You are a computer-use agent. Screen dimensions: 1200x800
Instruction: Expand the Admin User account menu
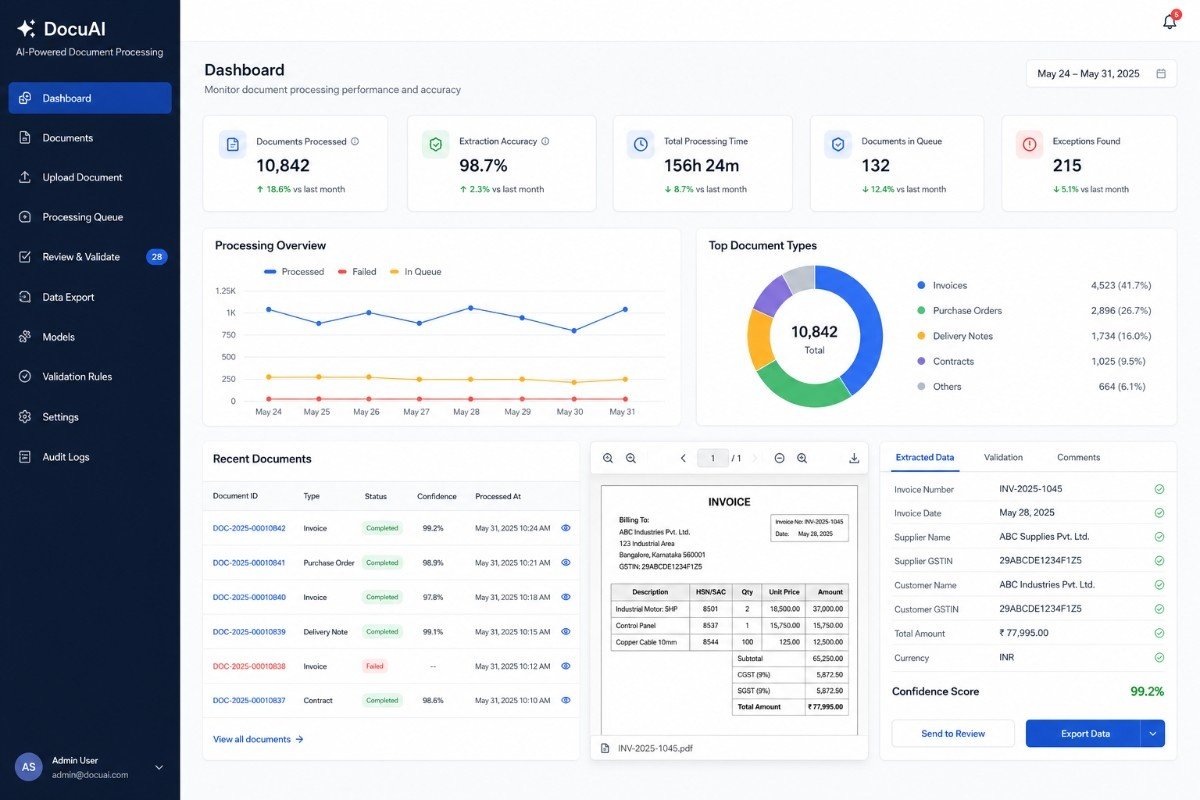tap(159, 767)
